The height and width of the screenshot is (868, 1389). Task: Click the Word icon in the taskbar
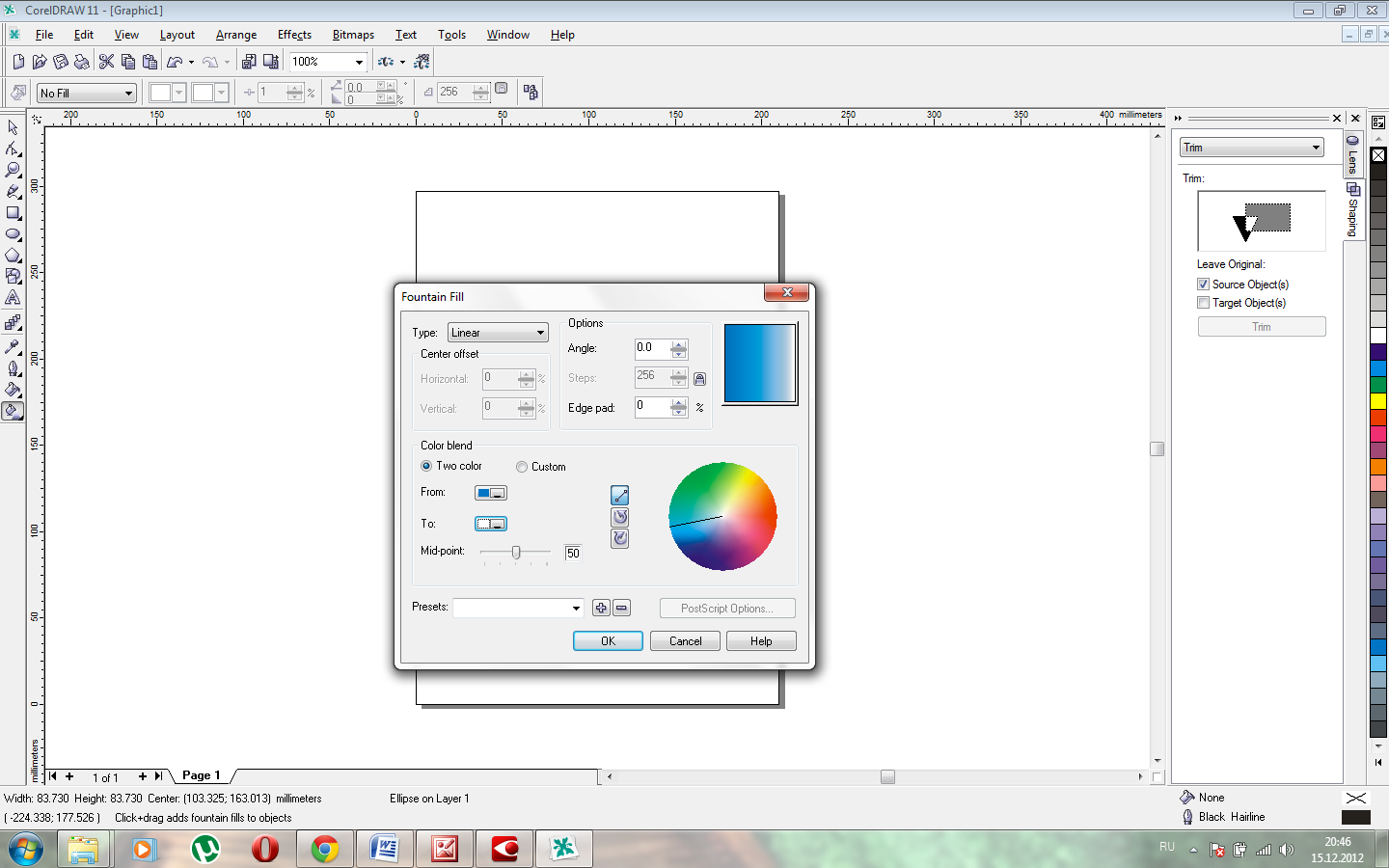click(385, 849)
